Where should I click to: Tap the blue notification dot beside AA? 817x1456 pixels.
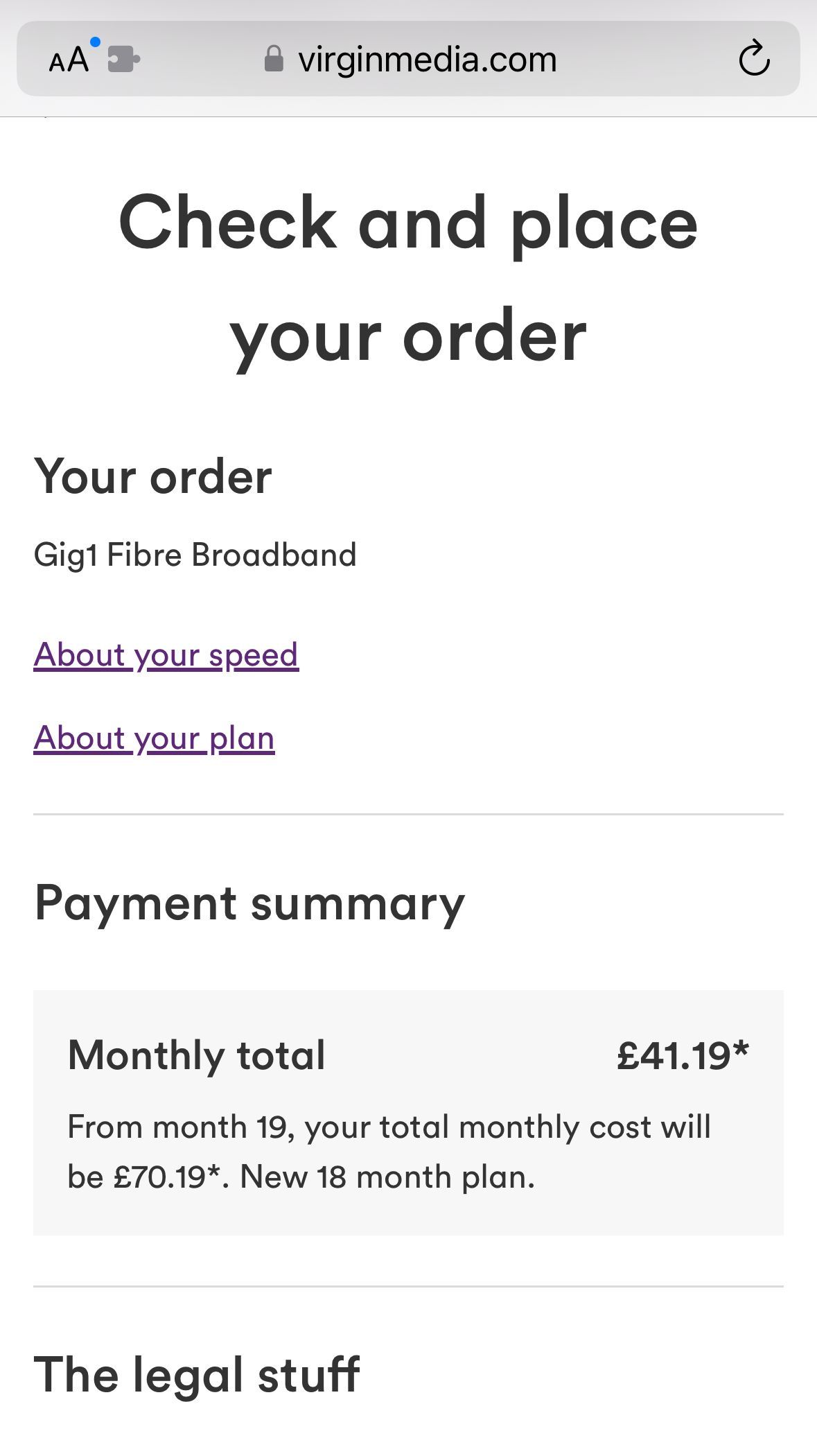(x=96, y=42)
